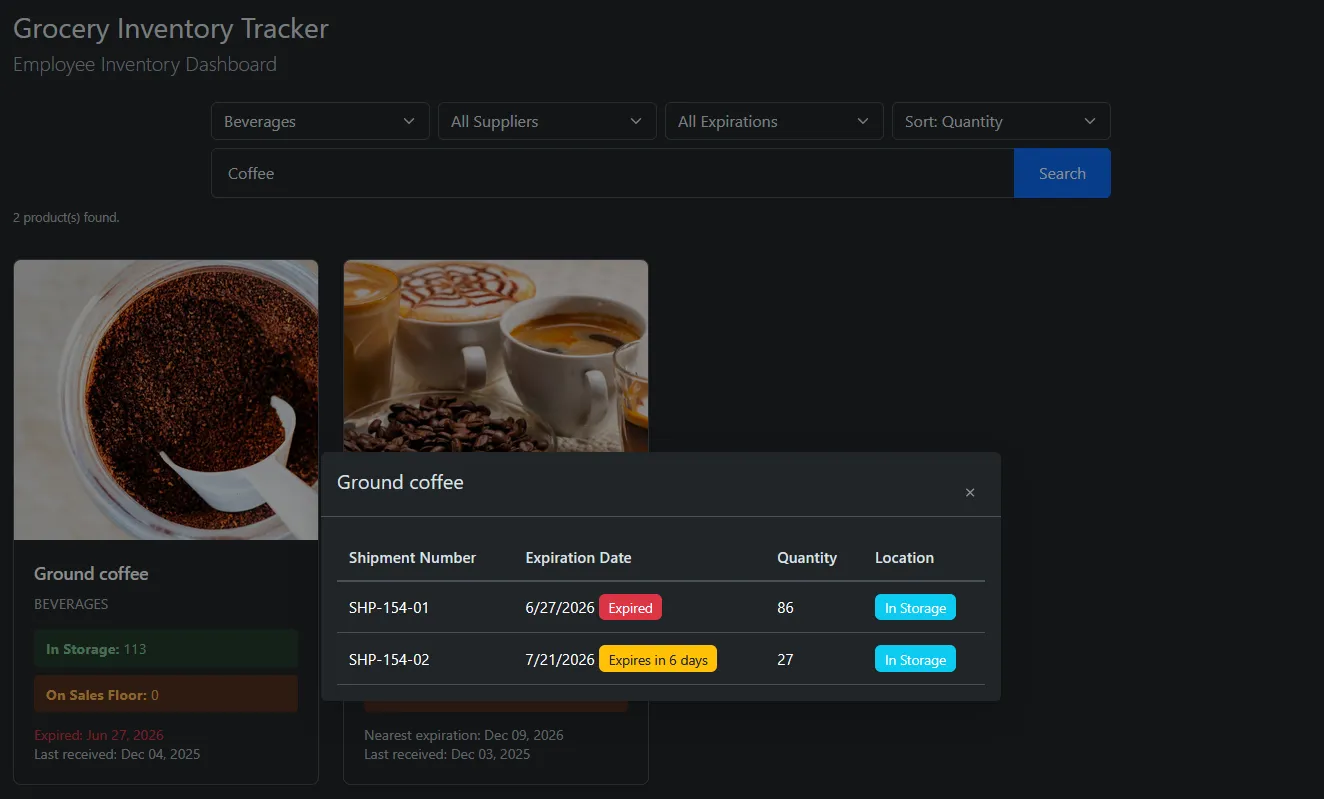Select the Ground coffee product photo
Viewport: 1324px width, 799px height.
(x=166, y=400)
